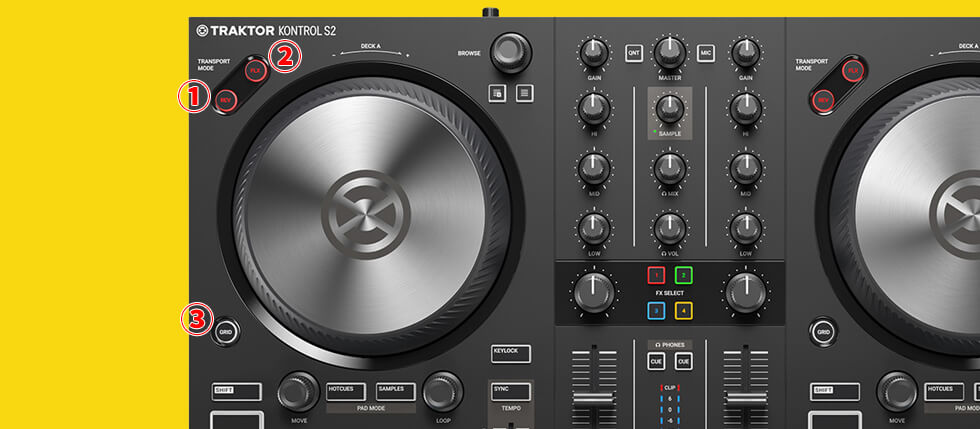Click the right channel GAIN knob

click(x=746, y=54)
